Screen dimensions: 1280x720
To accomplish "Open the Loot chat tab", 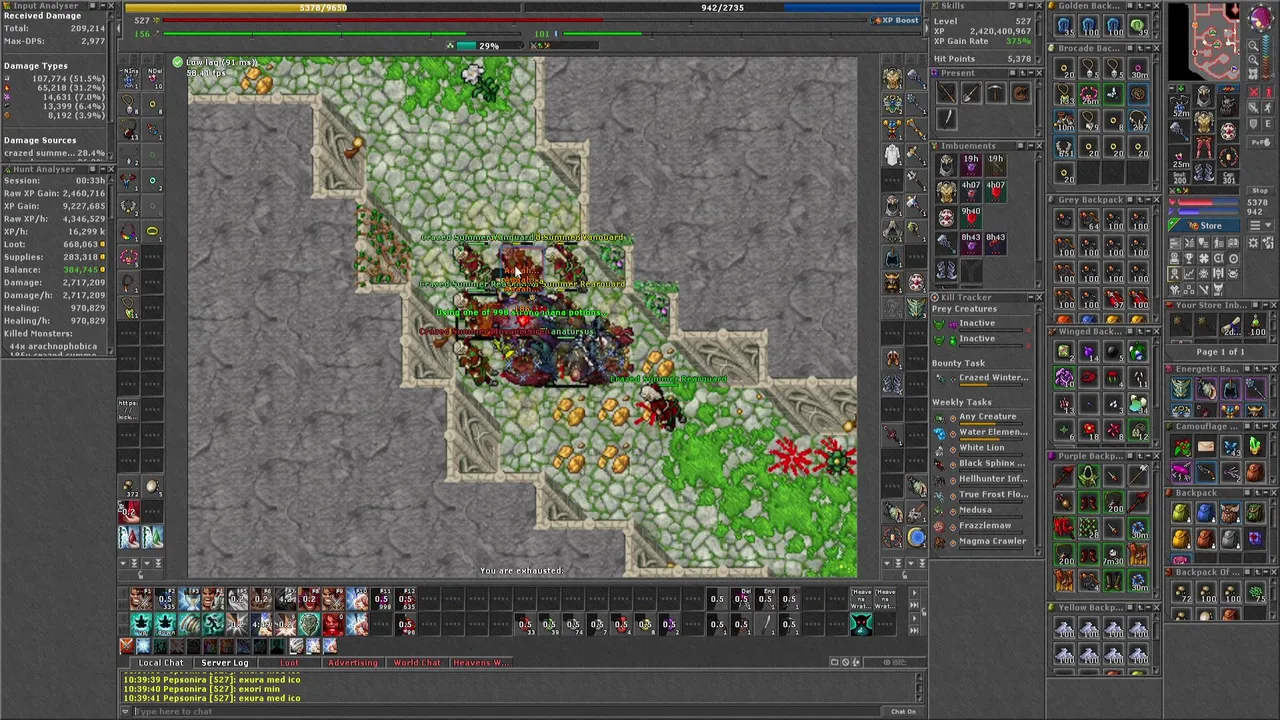I will tap(289, 663).
